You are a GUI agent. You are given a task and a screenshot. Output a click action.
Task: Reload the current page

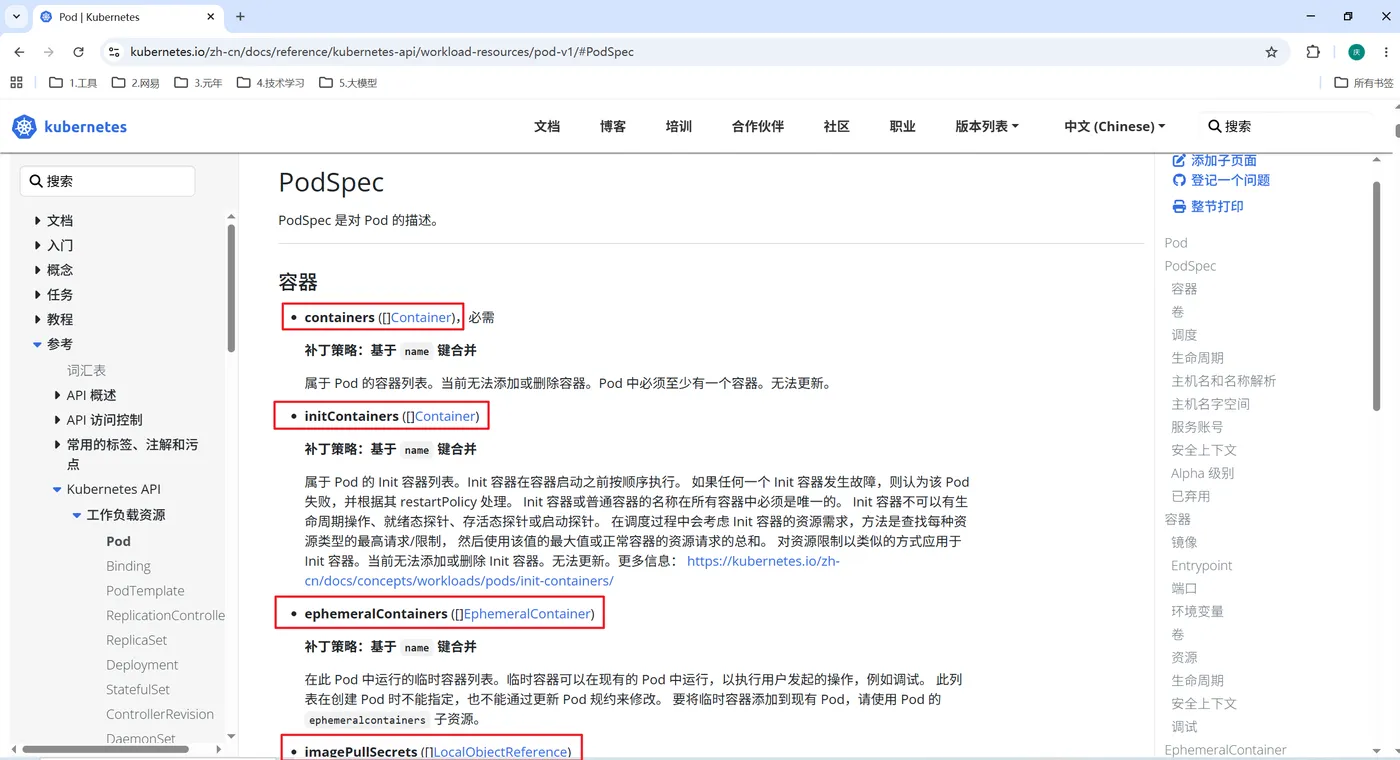tap(78, 52)
